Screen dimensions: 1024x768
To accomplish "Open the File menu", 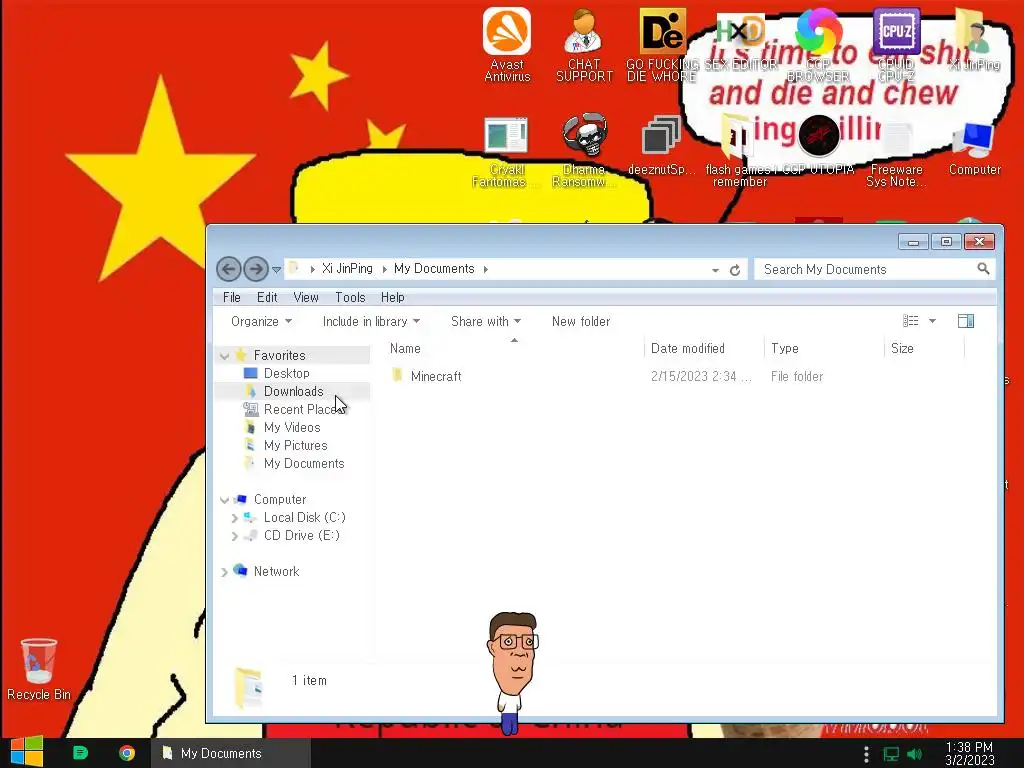I will [x=231, y=297].
